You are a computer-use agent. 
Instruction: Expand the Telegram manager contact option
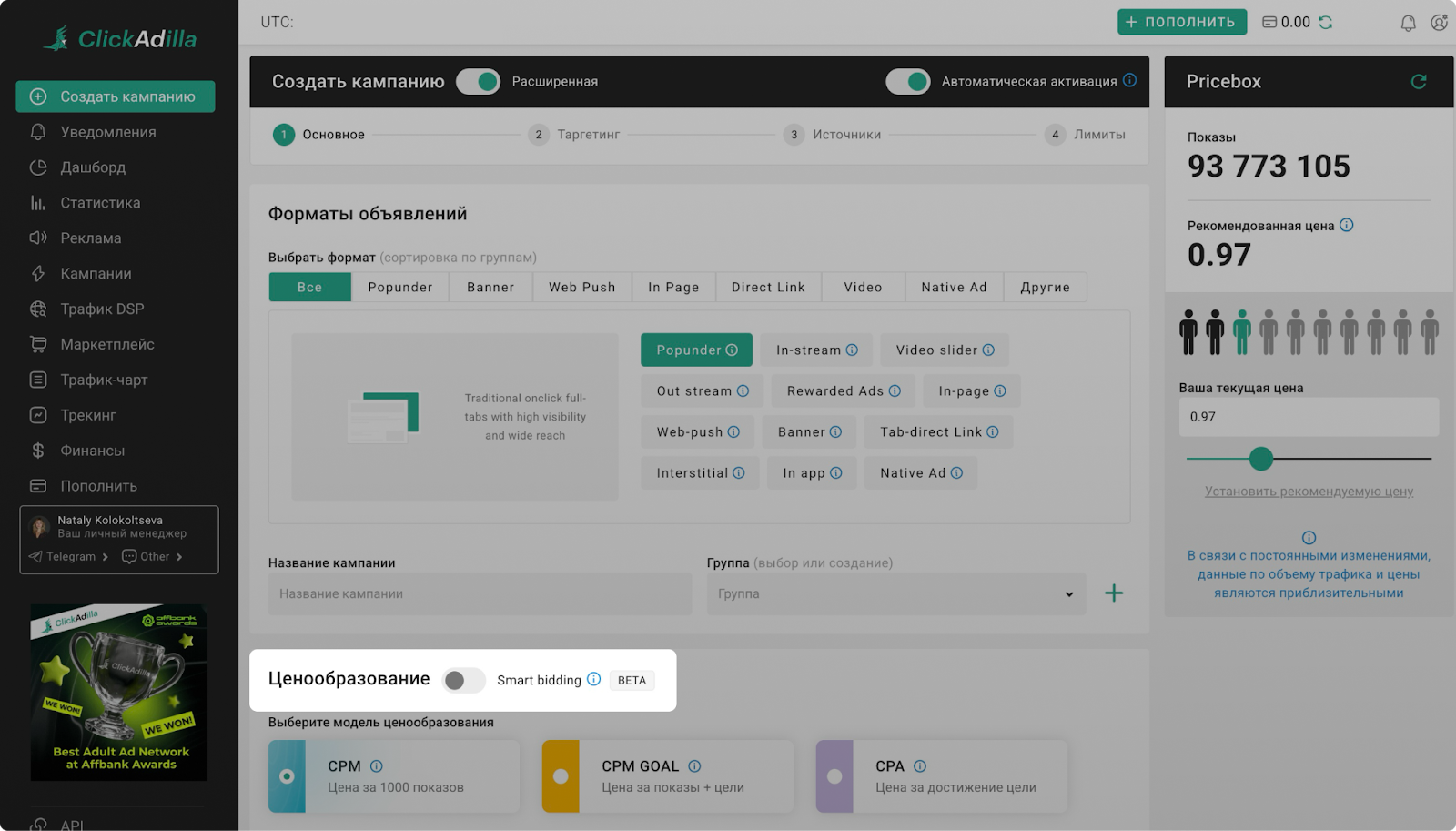[x=69, y=557]
